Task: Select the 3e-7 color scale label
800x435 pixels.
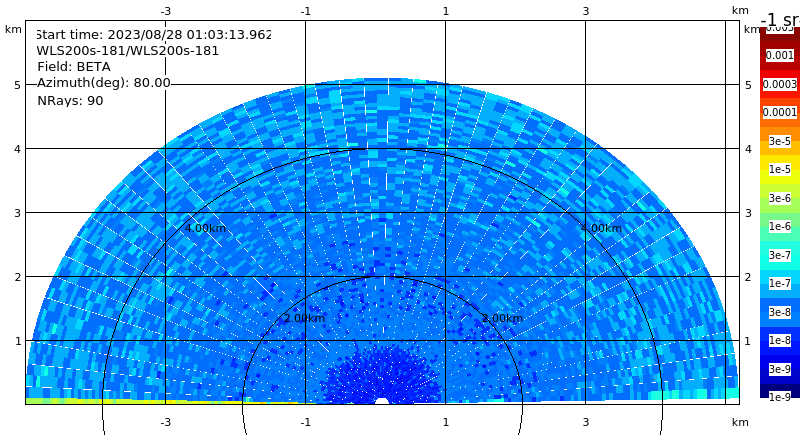Action: pos(780,255)
